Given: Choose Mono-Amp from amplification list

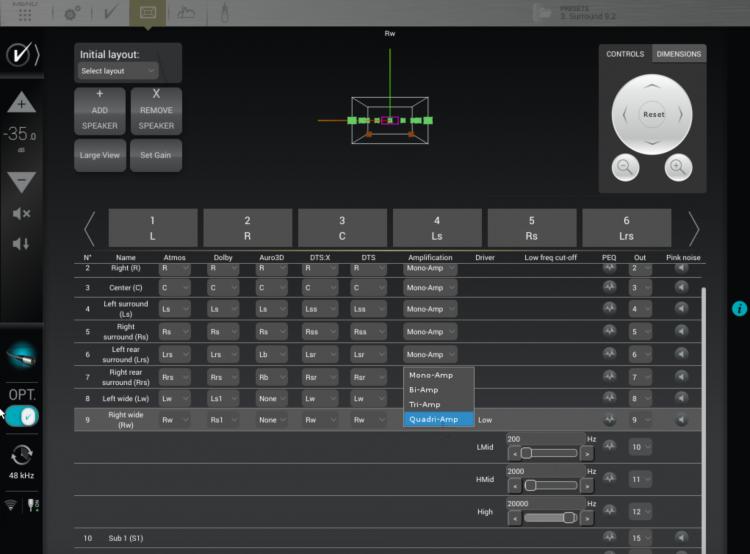Looking at the screenshot, I should click(x=439, y=375).
